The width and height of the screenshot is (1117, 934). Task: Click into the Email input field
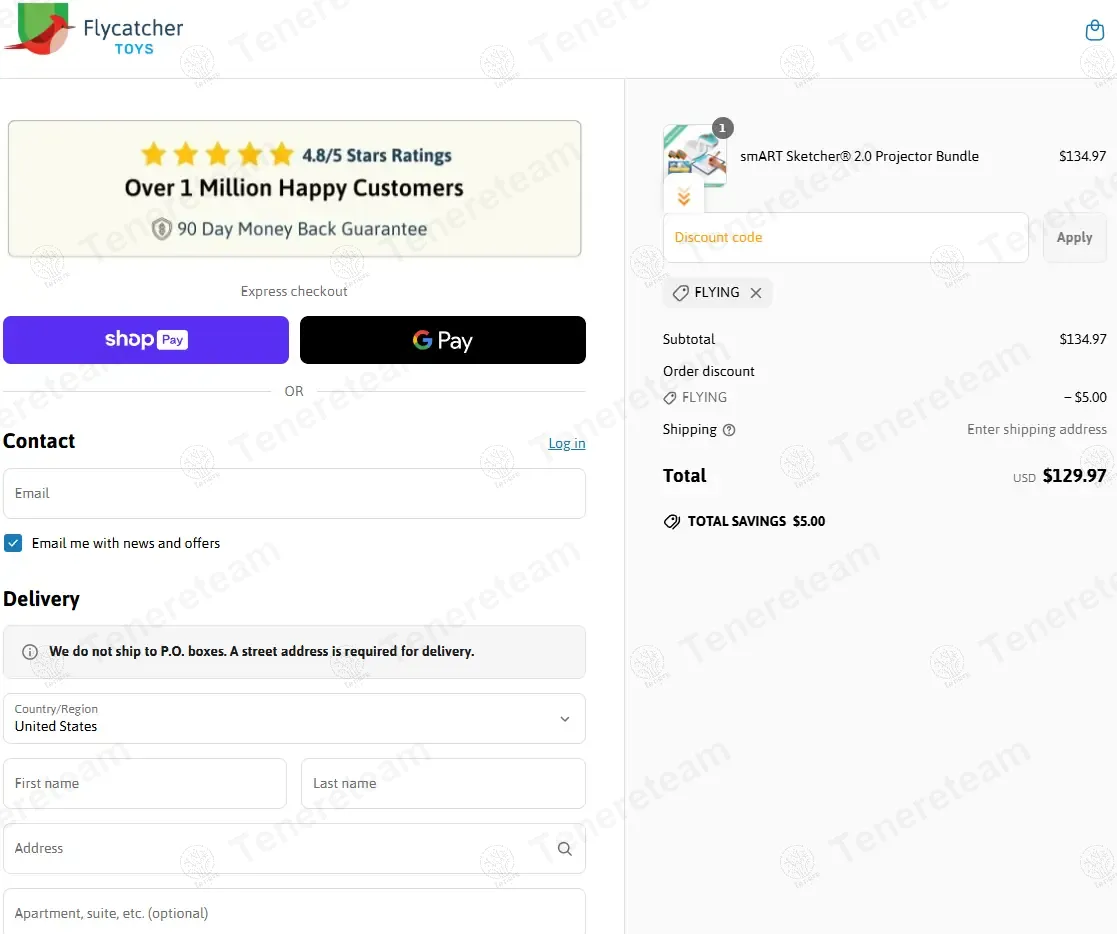[x=294, y=494]
